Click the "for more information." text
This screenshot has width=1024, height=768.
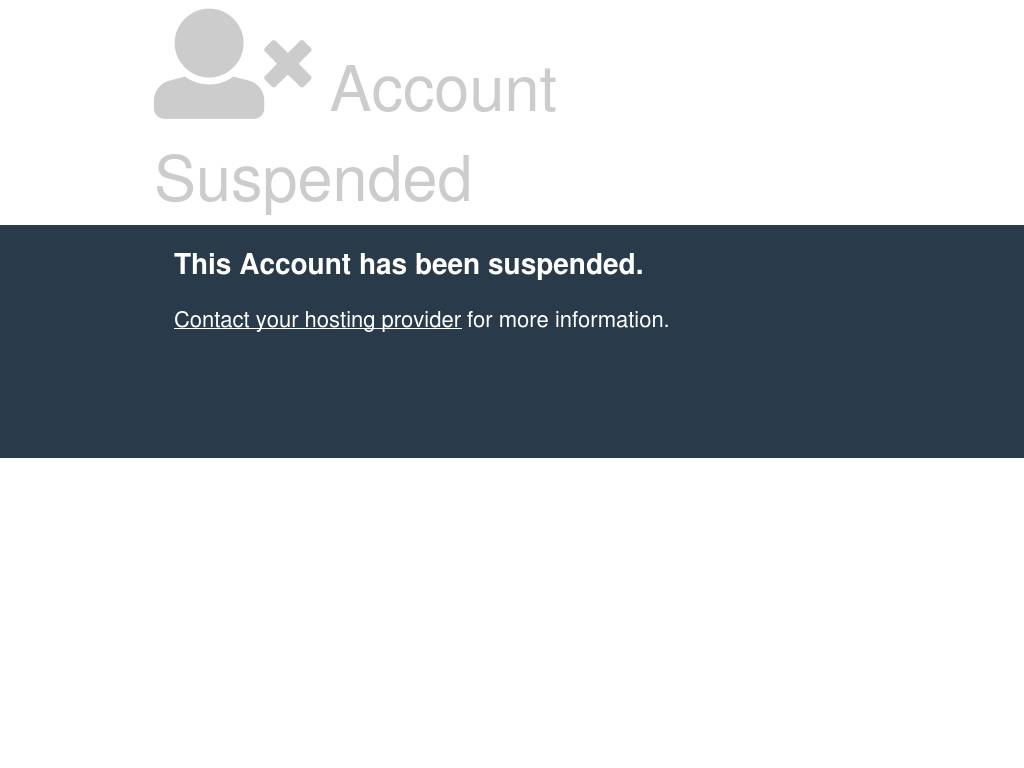[x=568, y=320]
